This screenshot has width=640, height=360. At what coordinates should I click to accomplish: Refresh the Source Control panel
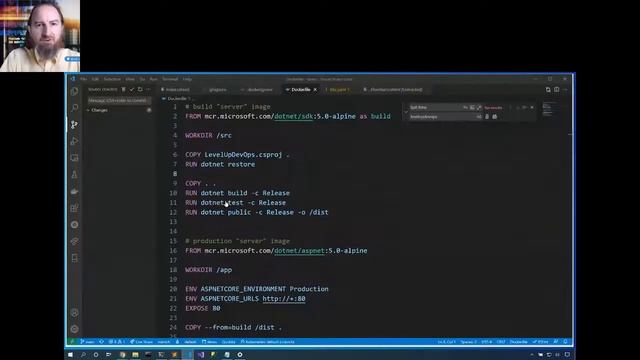(140, 89)
